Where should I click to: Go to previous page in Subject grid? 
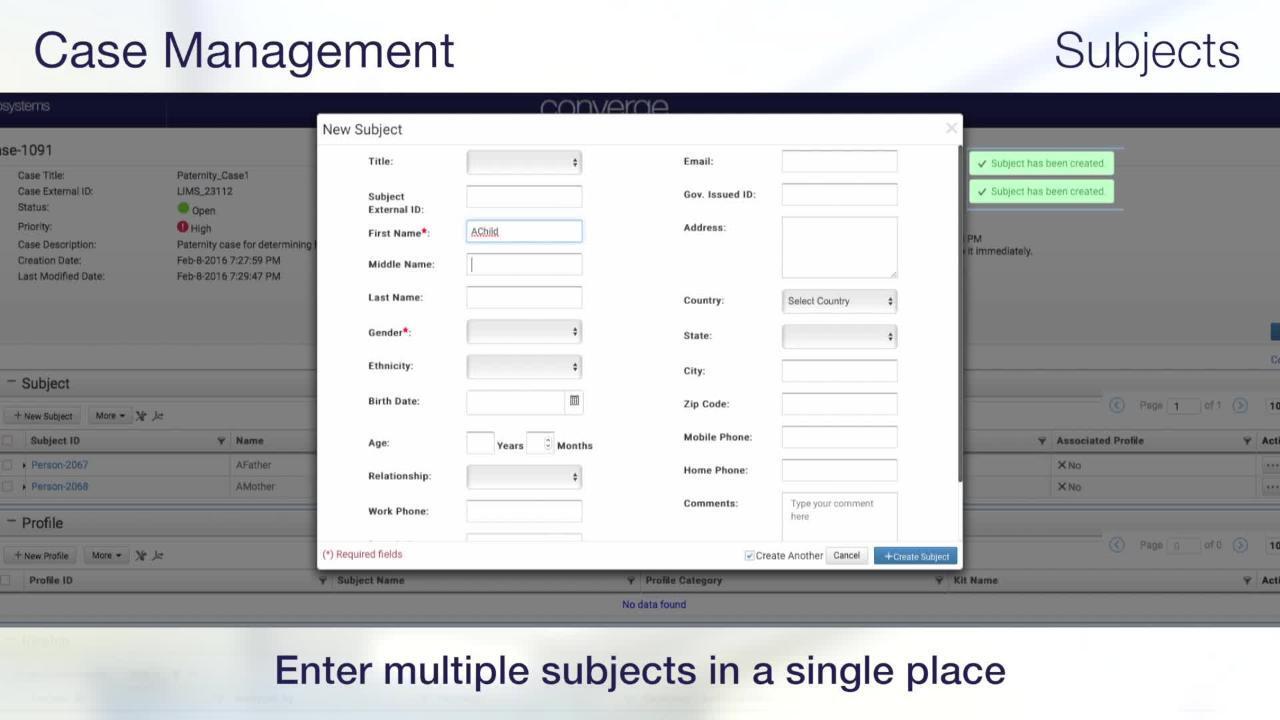1117,405
